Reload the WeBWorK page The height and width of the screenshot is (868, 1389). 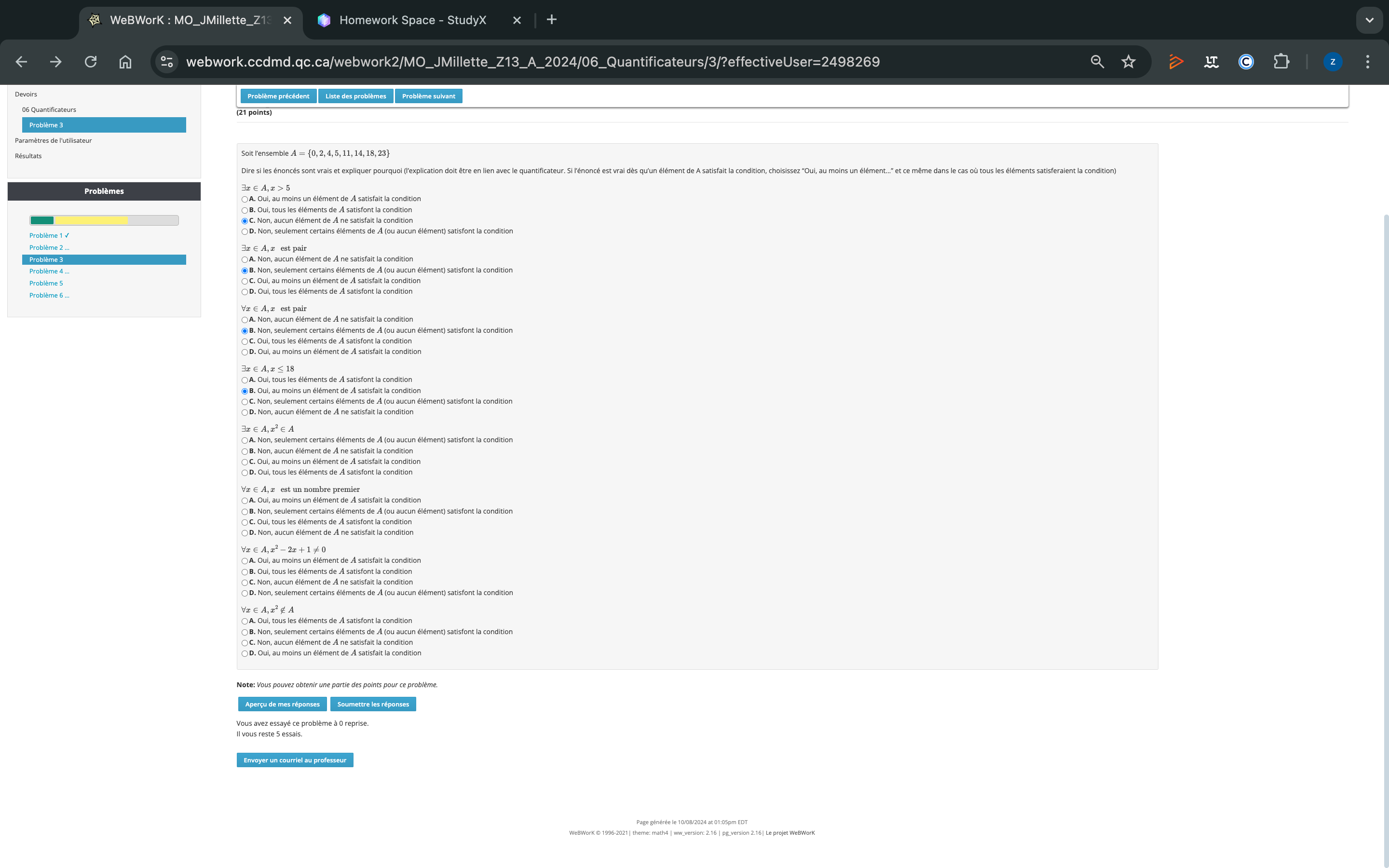pyautogui.click(x=91, y=62)
